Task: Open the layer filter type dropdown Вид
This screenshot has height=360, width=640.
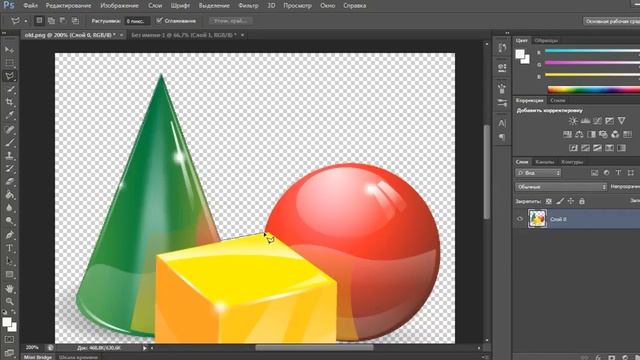Action: coord(538,173)
